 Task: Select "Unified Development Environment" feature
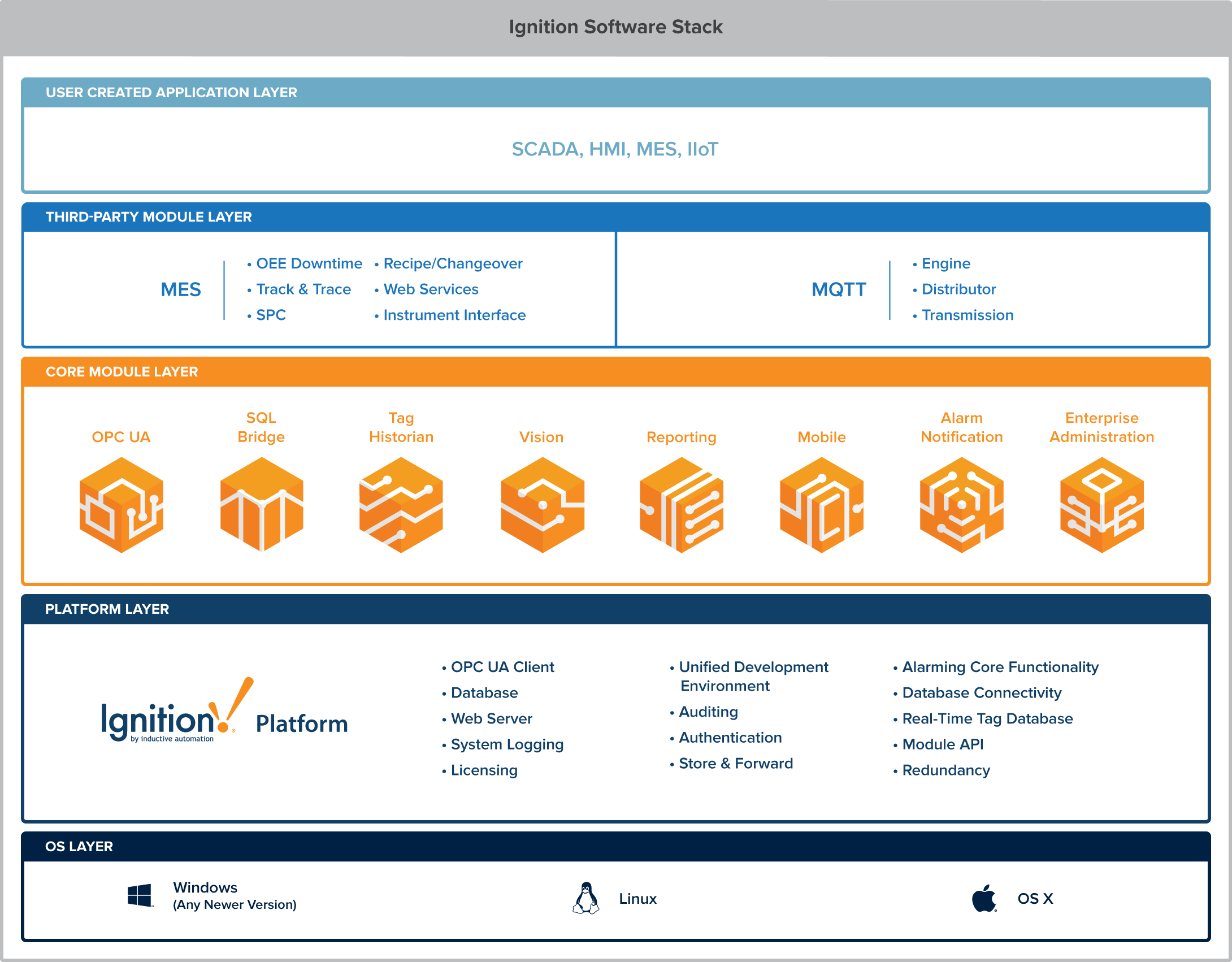[754, 677]
